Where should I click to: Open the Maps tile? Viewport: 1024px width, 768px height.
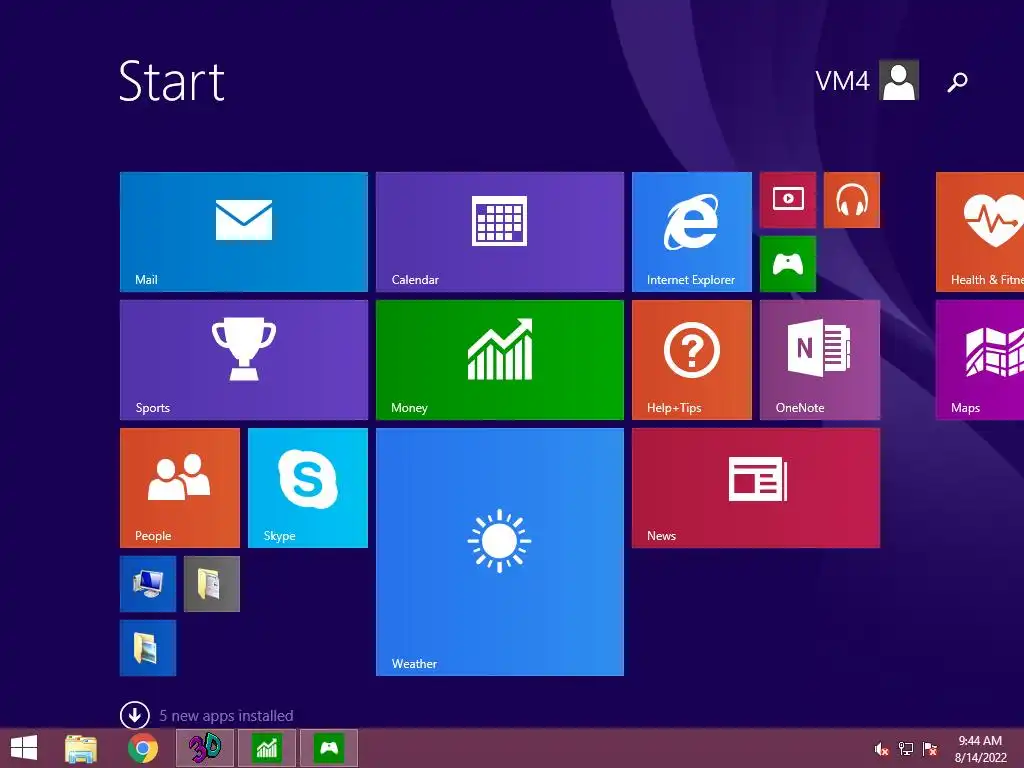[980, 360]
